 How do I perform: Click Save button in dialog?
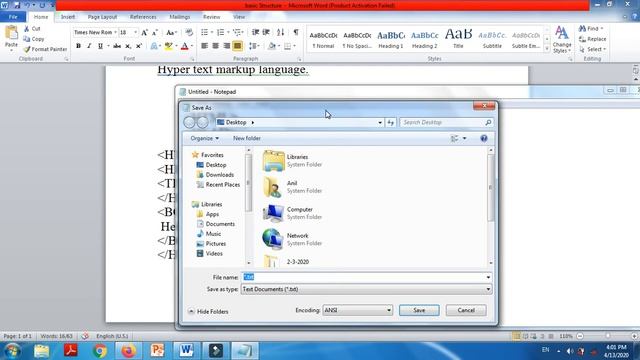click(419, 310)
